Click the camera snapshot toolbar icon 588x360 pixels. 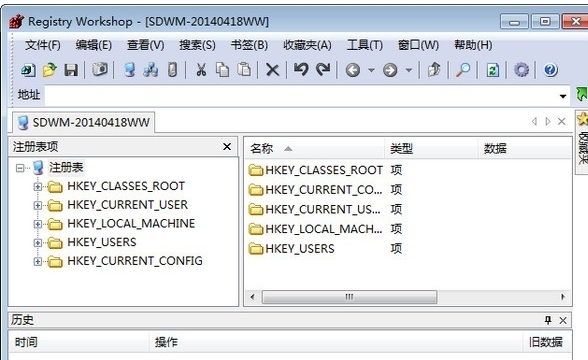click(x=100, y=69)
